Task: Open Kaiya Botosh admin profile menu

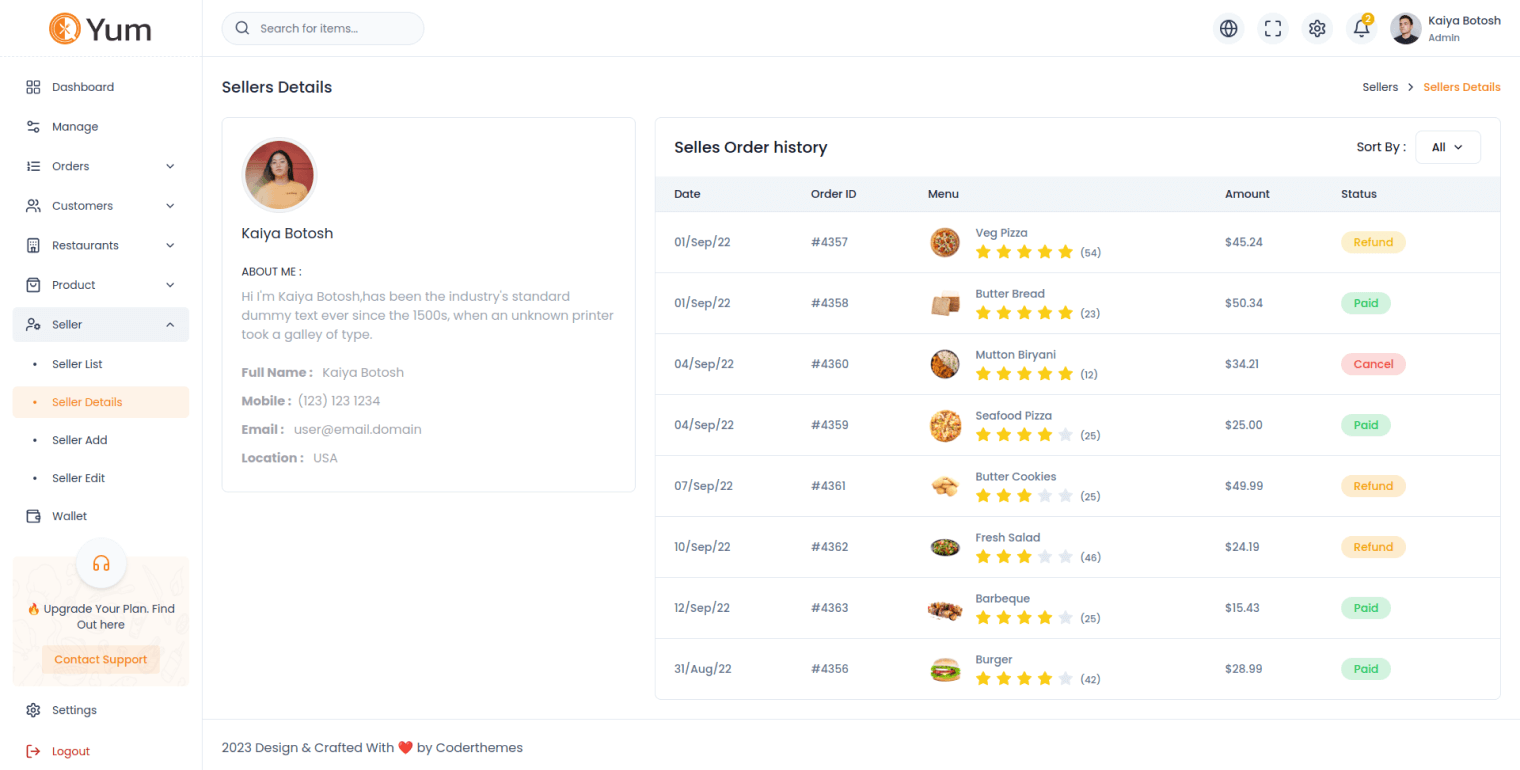Action: [1445, 29]
